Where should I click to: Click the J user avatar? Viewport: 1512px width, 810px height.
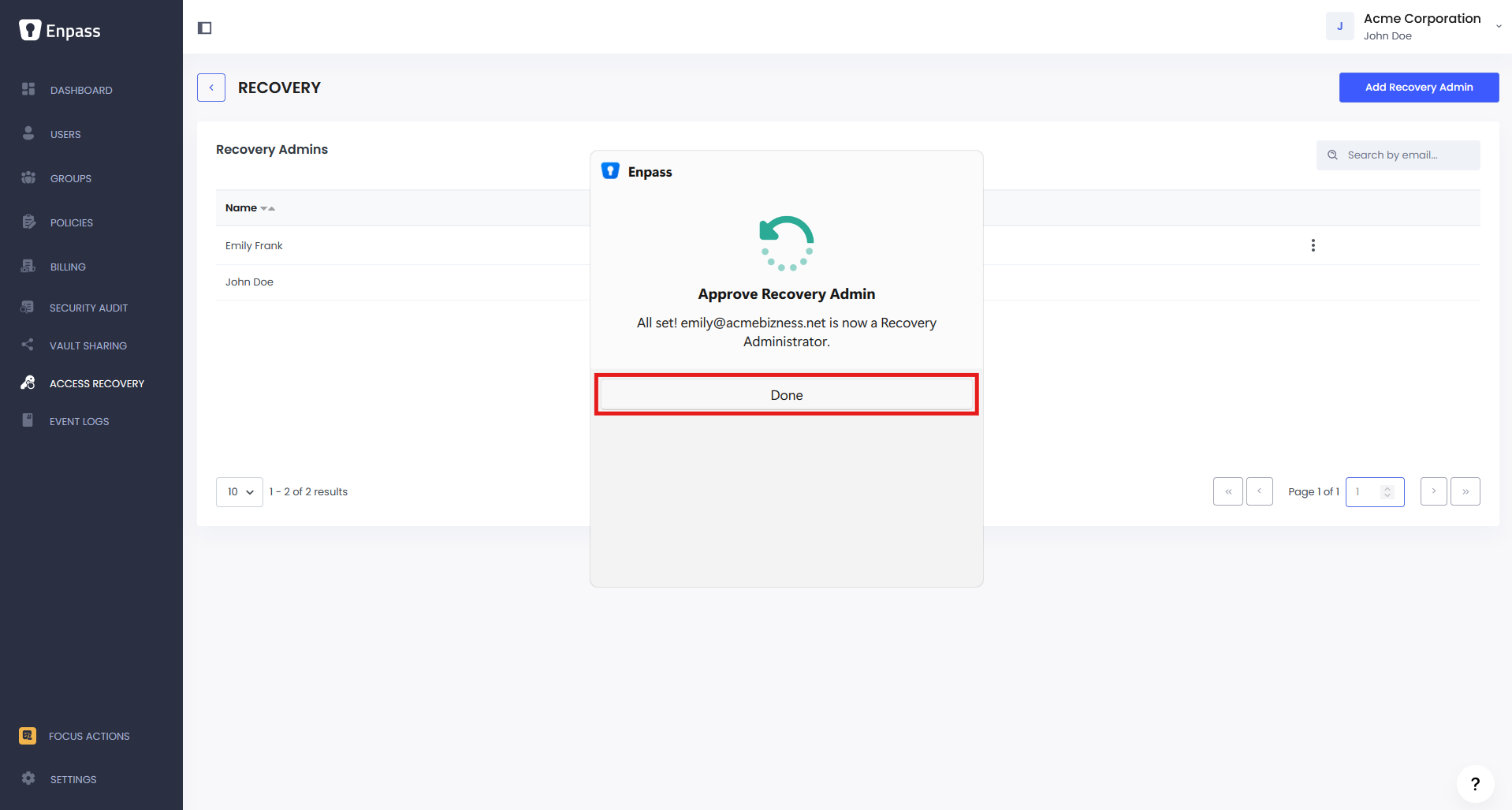[x=1339, y=26]
